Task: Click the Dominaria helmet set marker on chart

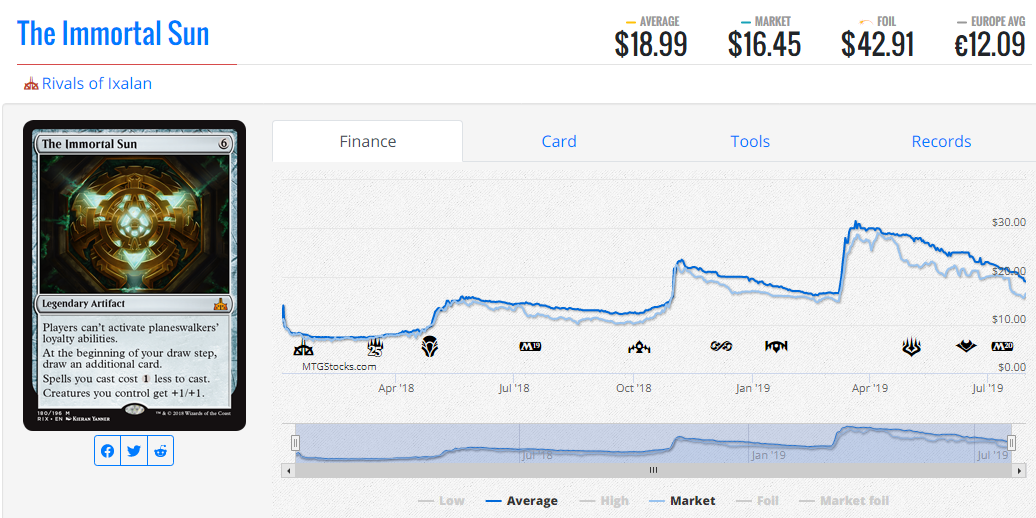Action: [x=431, y=346]
